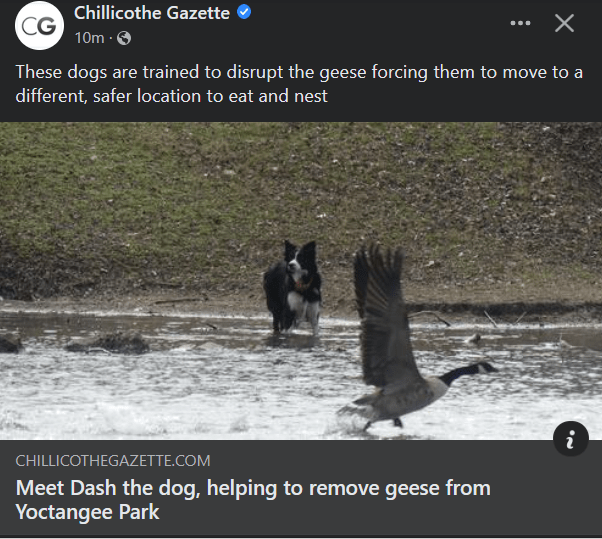Viewport: 602px width, 539px height.
Task: Click the post caption about trained dogs
Action: [x=299, y=84]
